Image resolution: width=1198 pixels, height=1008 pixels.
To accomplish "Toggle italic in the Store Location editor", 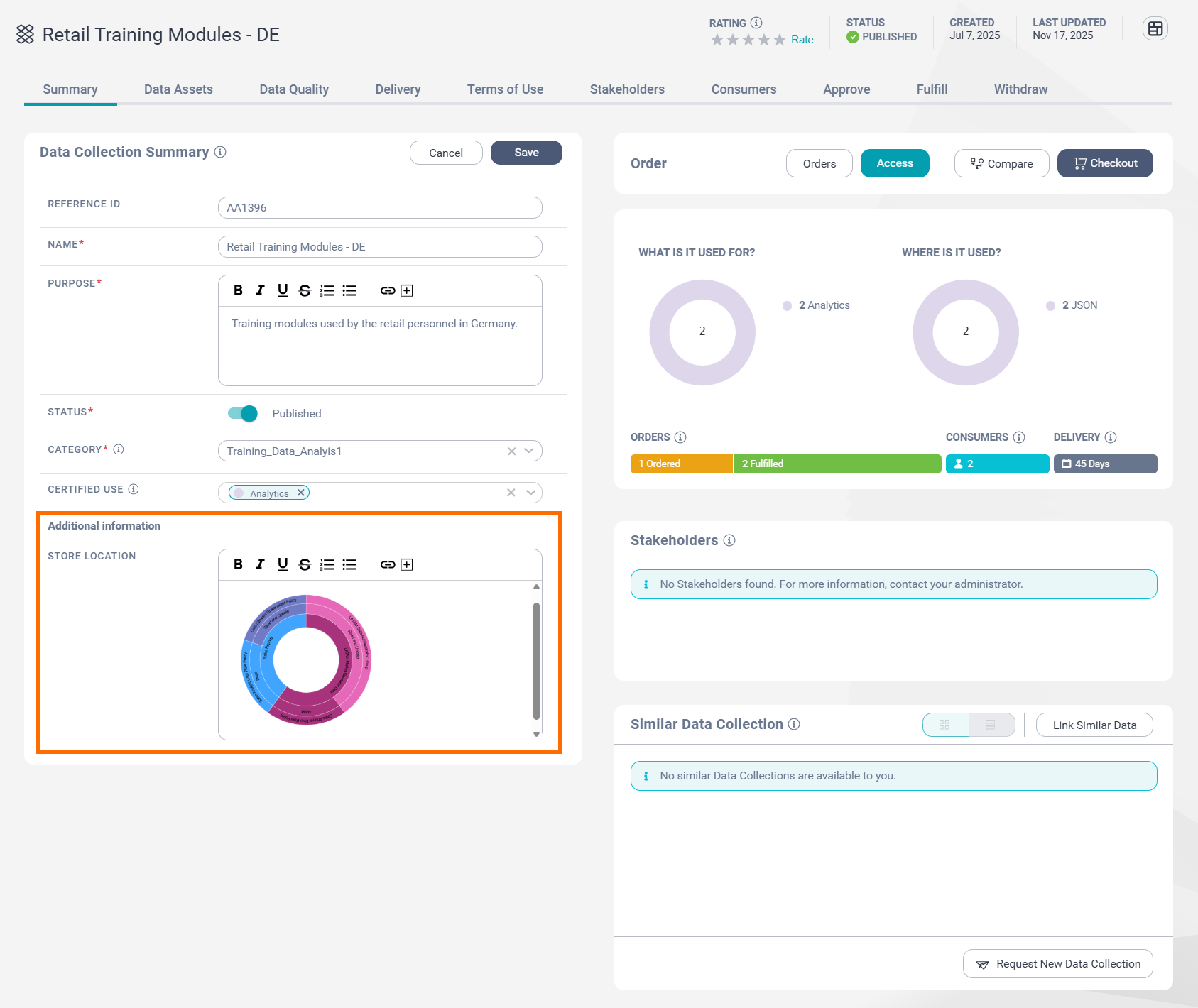I will 260,564.
